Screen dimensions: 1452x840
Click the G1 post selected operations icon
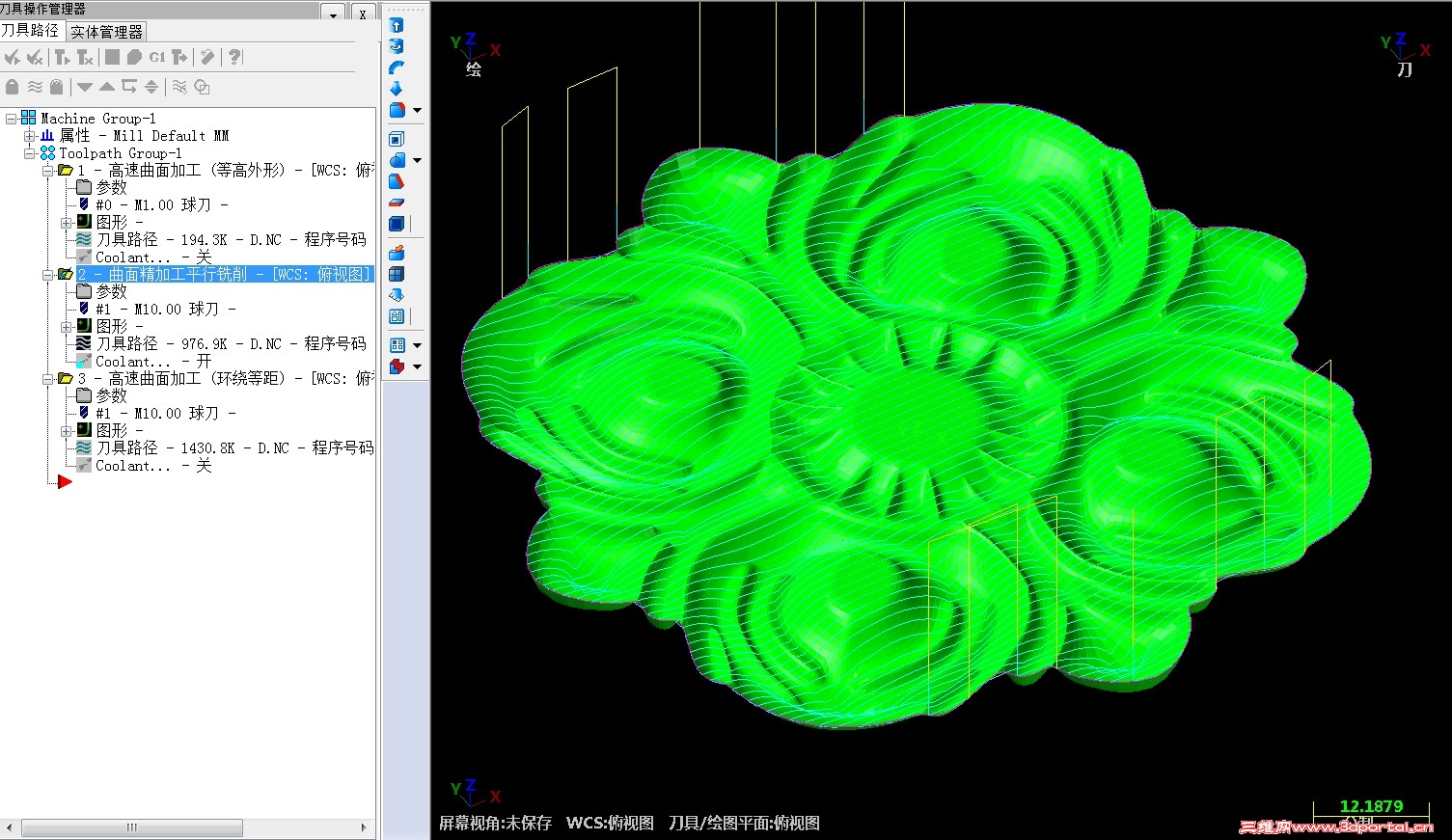157,58
